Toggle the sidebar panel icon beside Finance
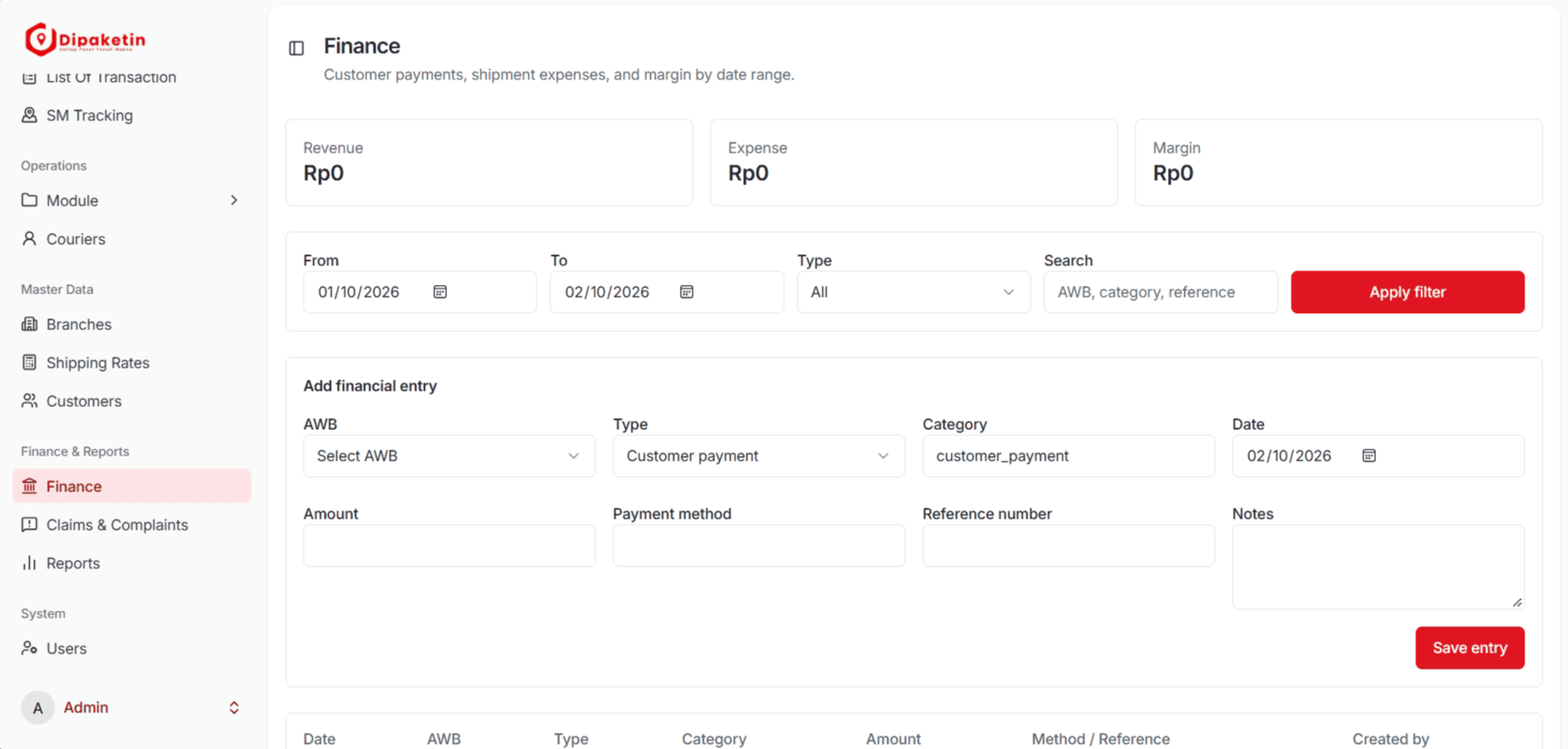This screenshot has width=1568, height=749. click(296, 48)
